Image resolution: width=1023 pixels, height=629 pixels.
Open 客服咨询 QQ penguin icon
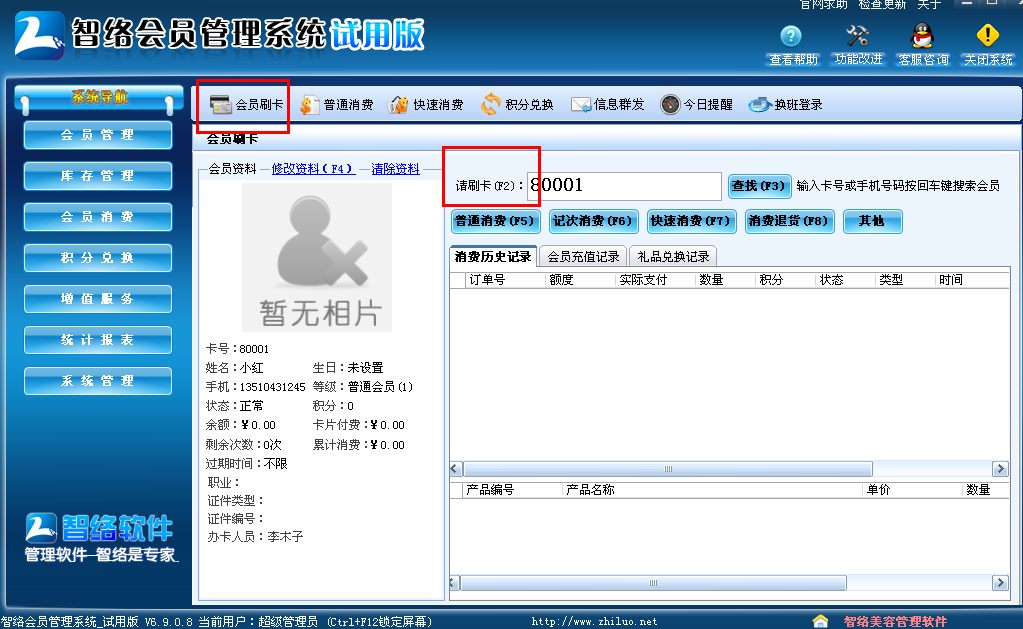(922, 35)
